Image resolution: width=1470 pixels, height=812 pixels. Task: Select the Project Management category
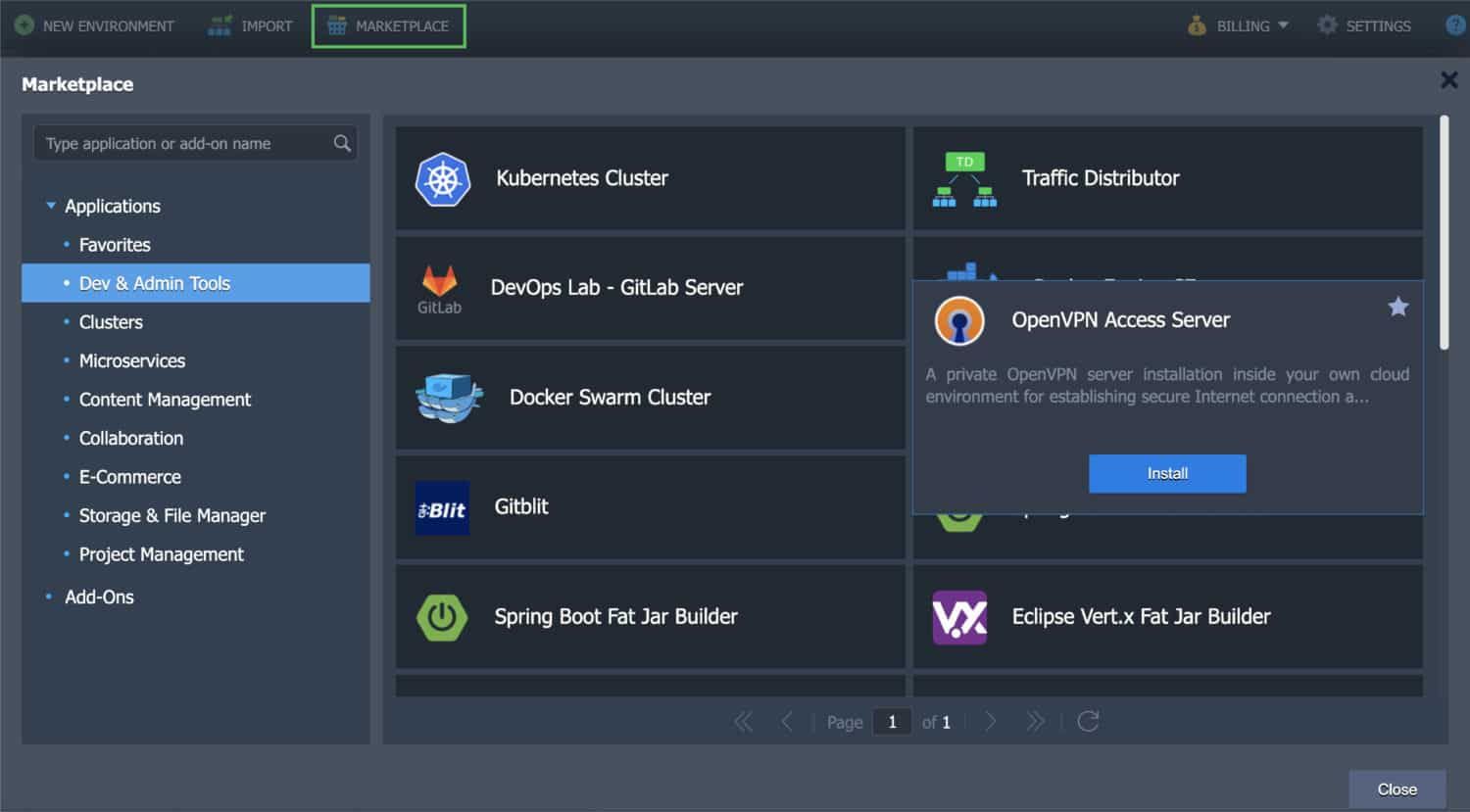tap(162, 554)
